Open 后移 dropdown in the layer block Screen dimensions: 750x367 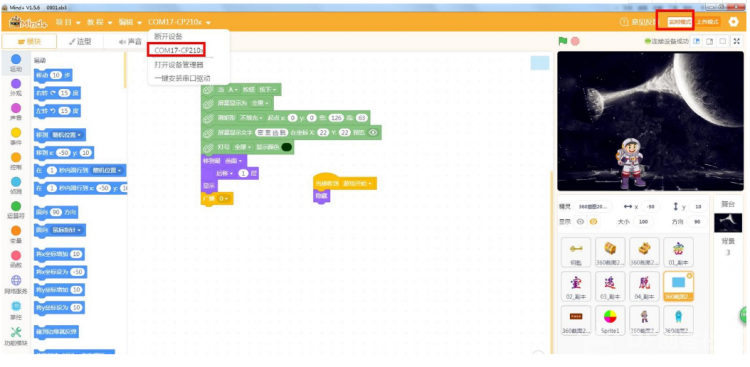224,173
